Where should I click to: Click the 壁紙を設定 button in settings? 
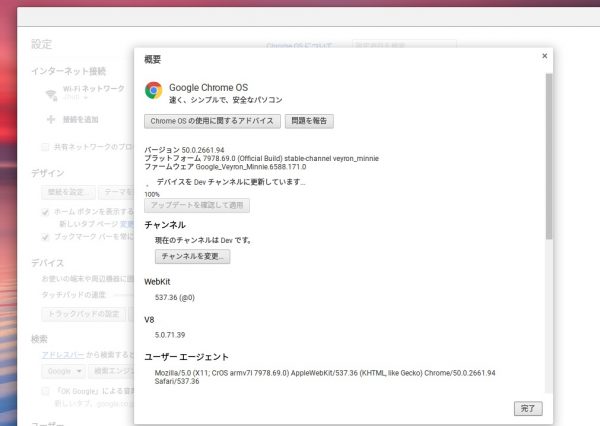pyautogui.click(x=68, y=192)
